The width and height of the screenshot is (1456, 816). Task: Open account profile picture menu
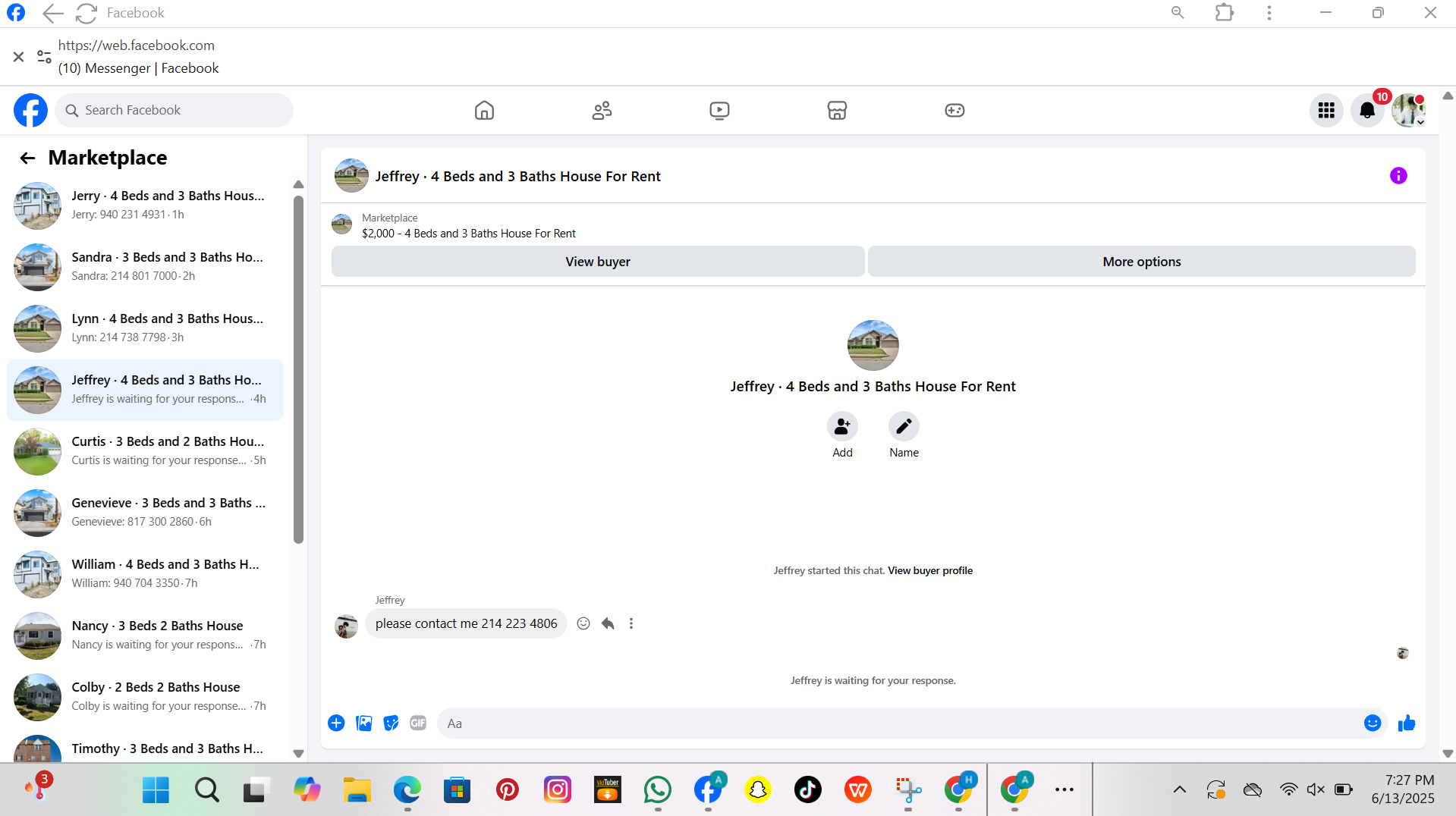(1408, 111)
